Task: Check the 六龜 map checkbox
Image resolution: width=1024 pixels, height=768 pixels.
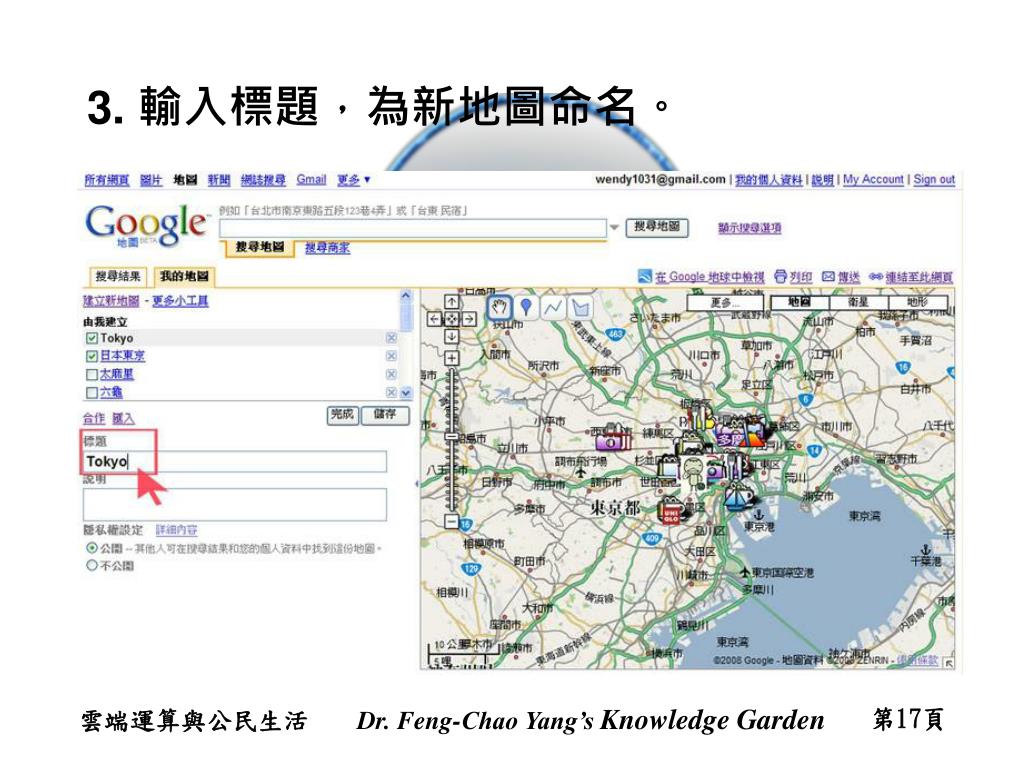Action: point(91,392)
